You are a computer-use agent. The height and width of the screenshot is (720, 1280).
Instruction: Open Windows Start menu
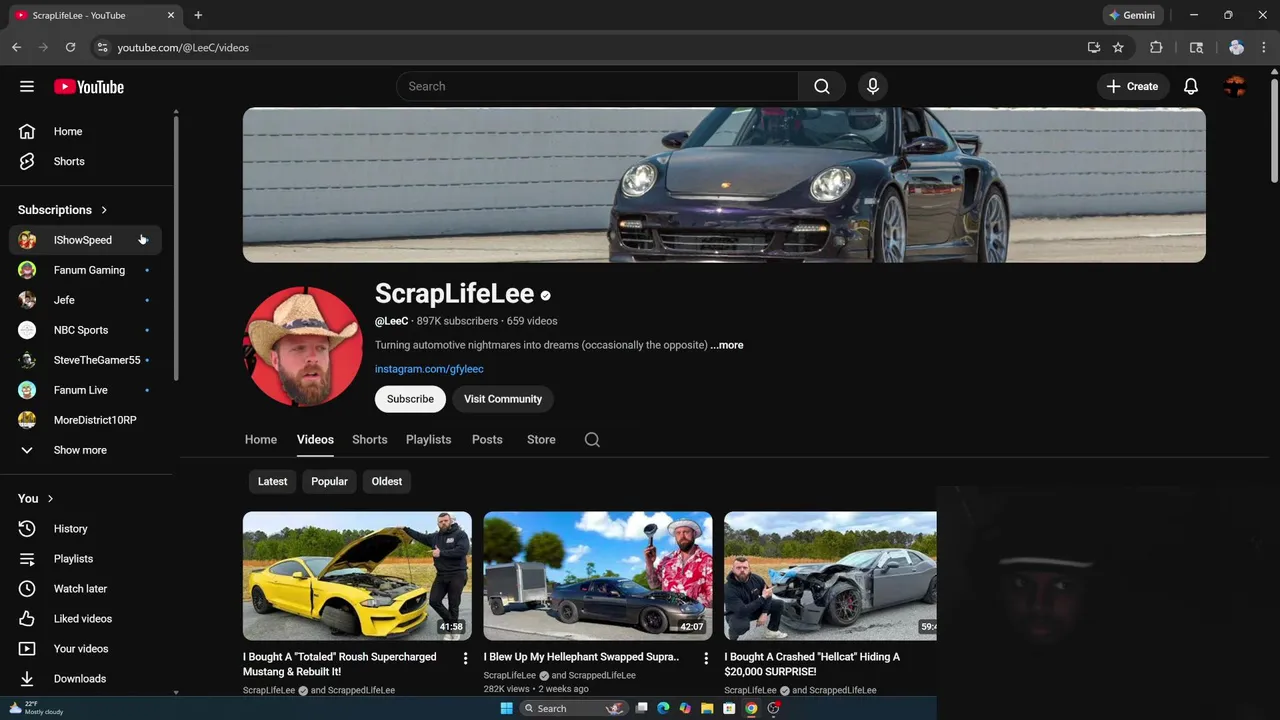click(506, 708)
